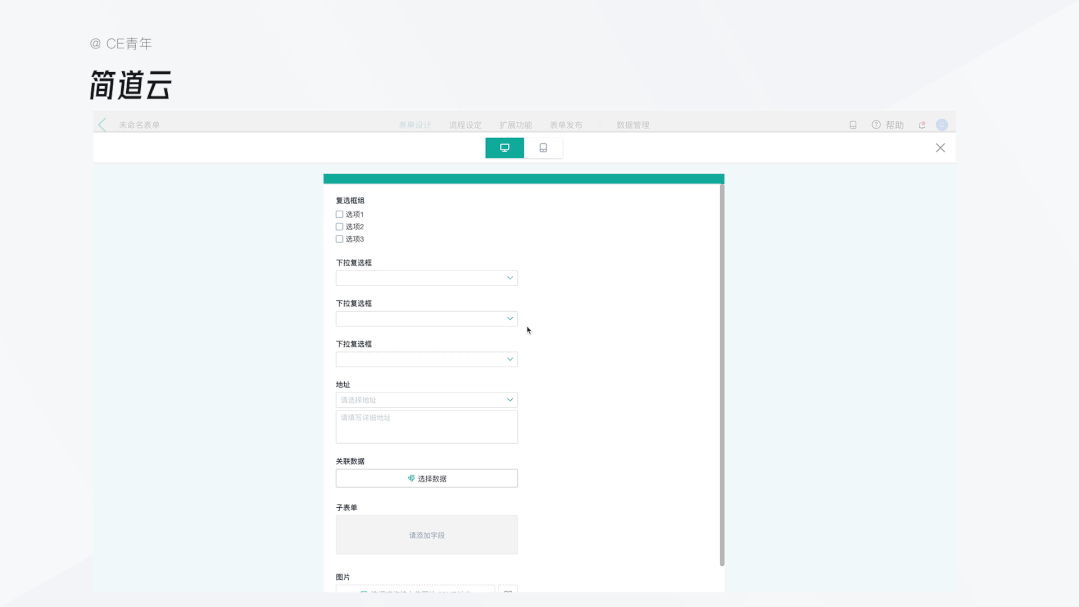This screenshot has height=607, width=1079.
Task: Open the 请选择地址 address dropdown
Action: 427,400
